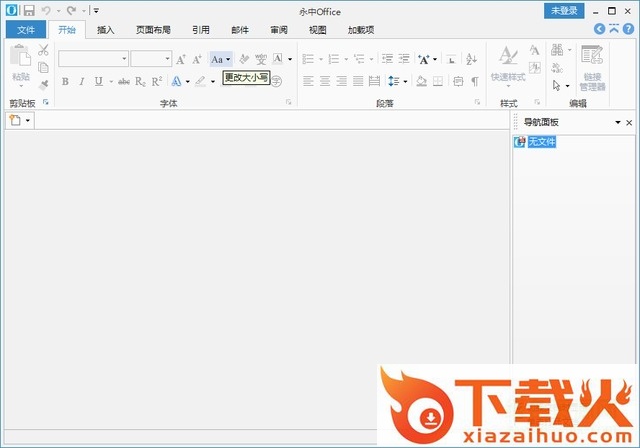
Task: Toggle Center alignment paragraph button
Action: [x=325, y=81]
